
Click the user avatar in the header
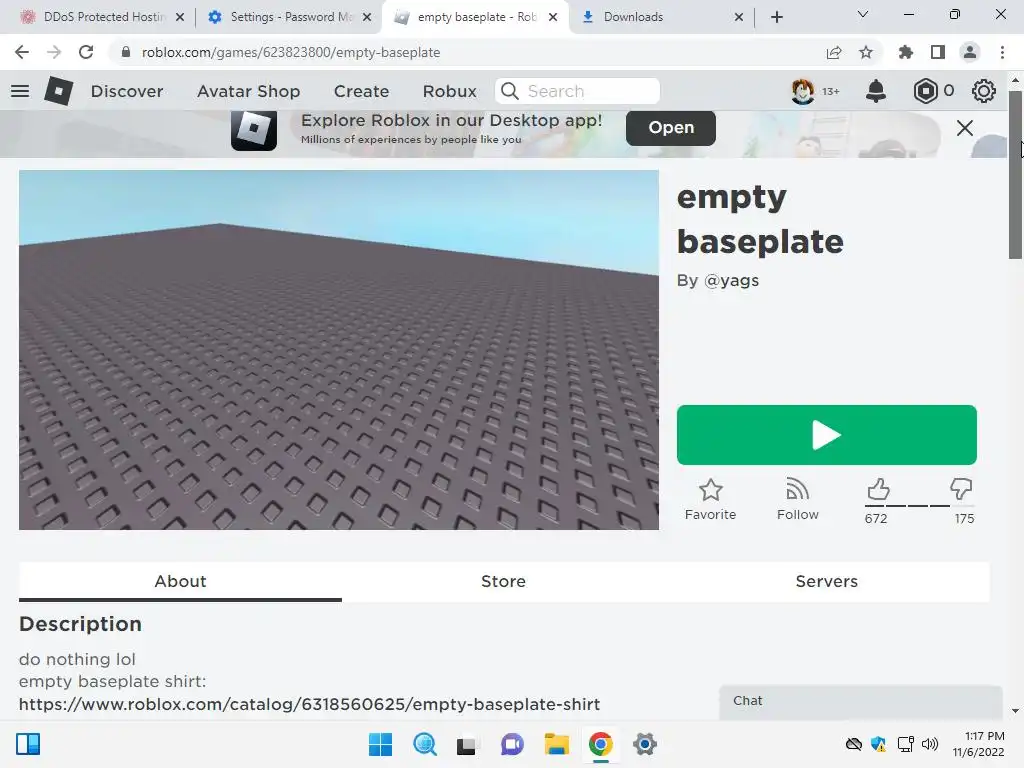click(x=803, y=91)
